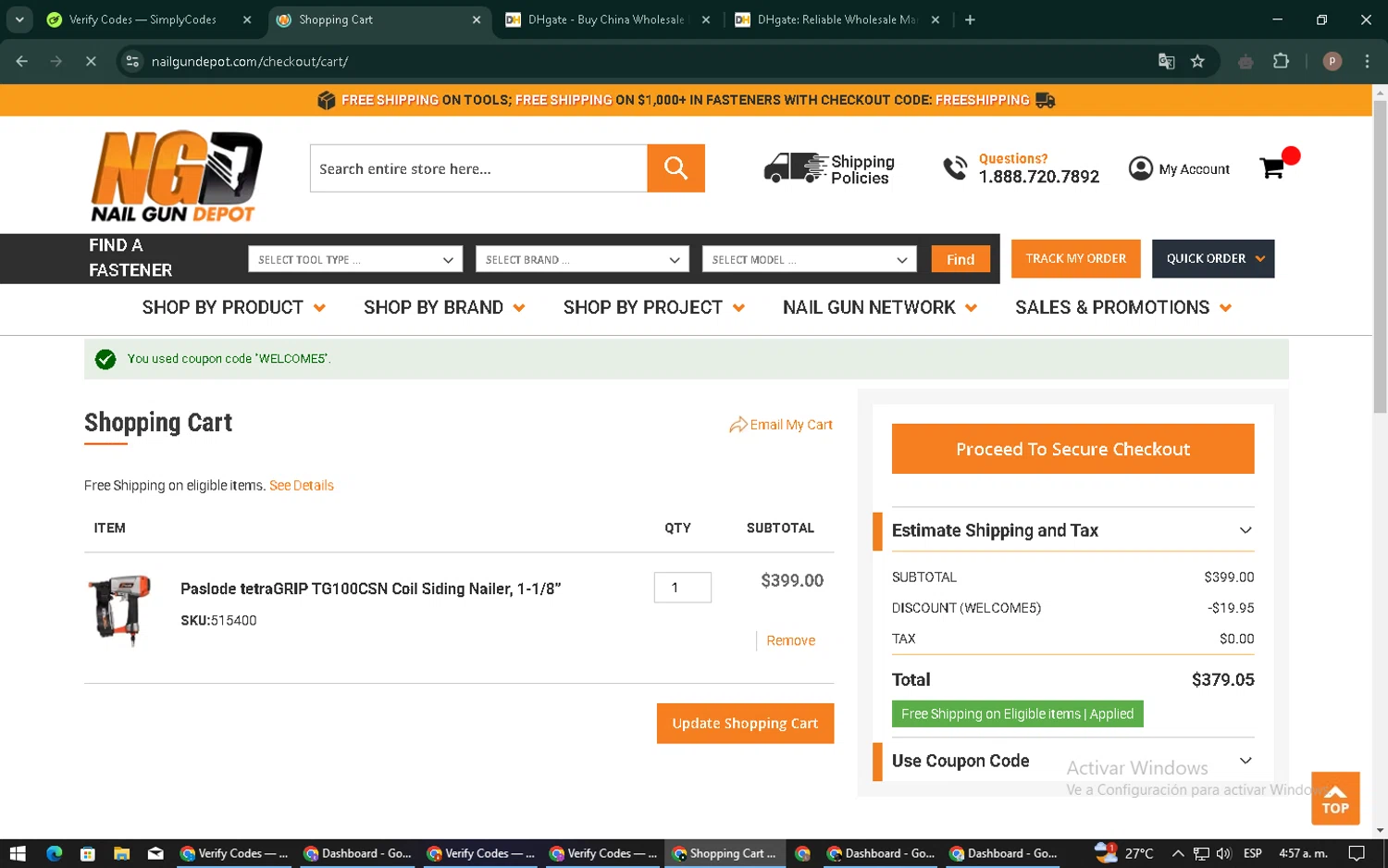Close the Shopping Cart browser tab
This screenshot has width=1388, height=868.
point(476,19)
